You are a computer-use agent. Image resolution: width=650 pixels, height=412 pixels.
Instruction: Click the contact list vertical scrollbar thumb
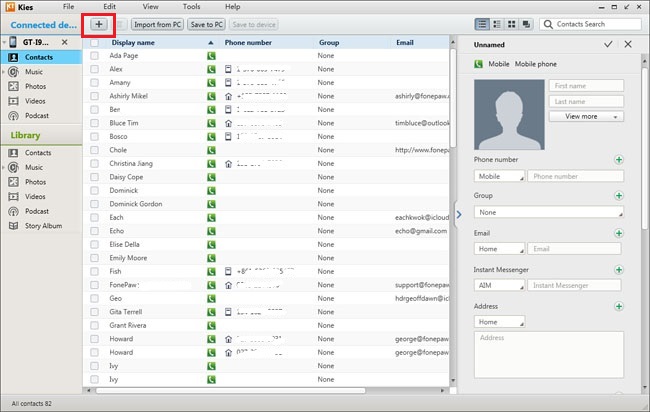pyautogui.click(x=453, y=98)
